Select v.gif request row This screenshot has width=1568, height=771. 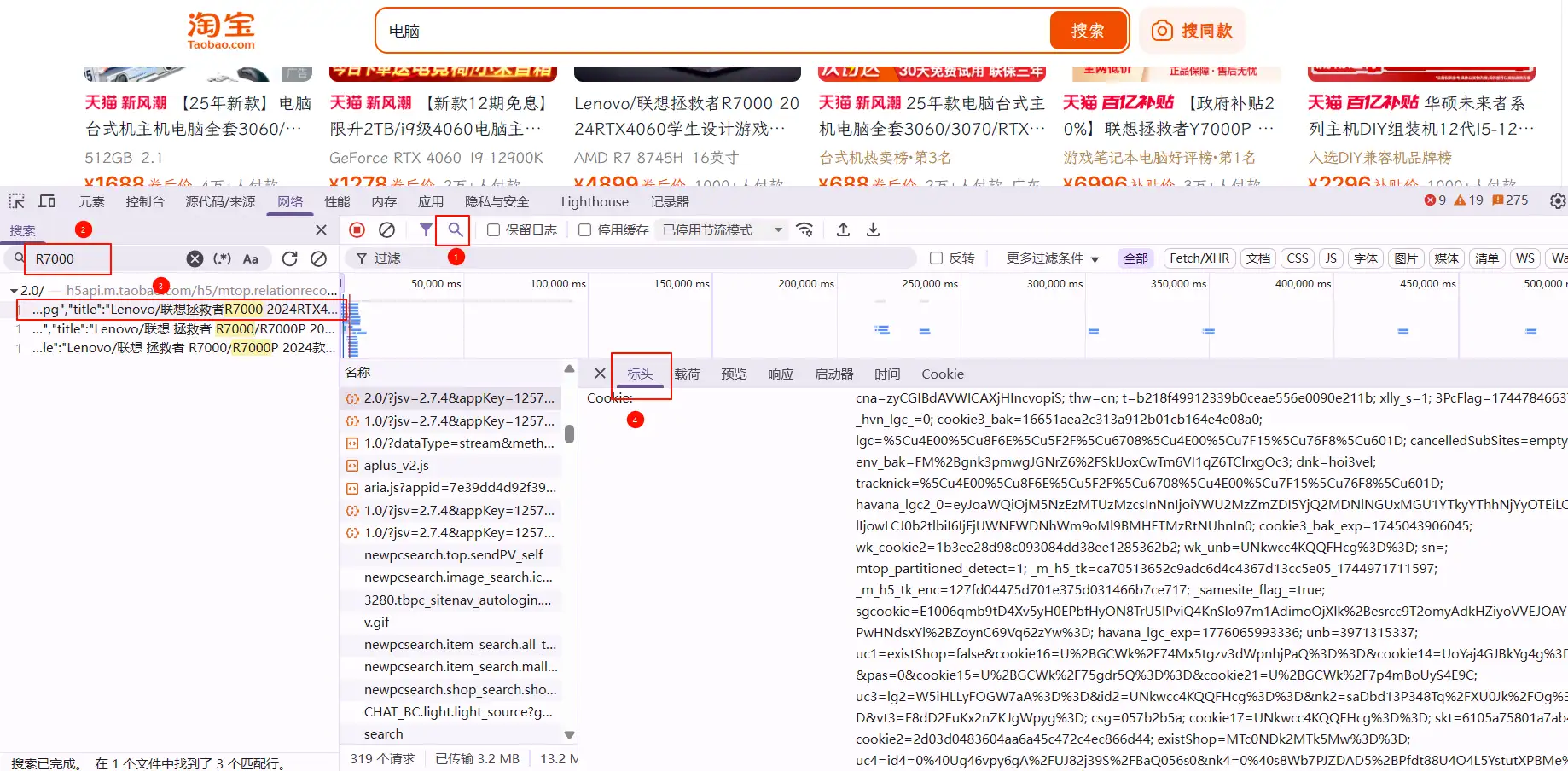(450, 622)
